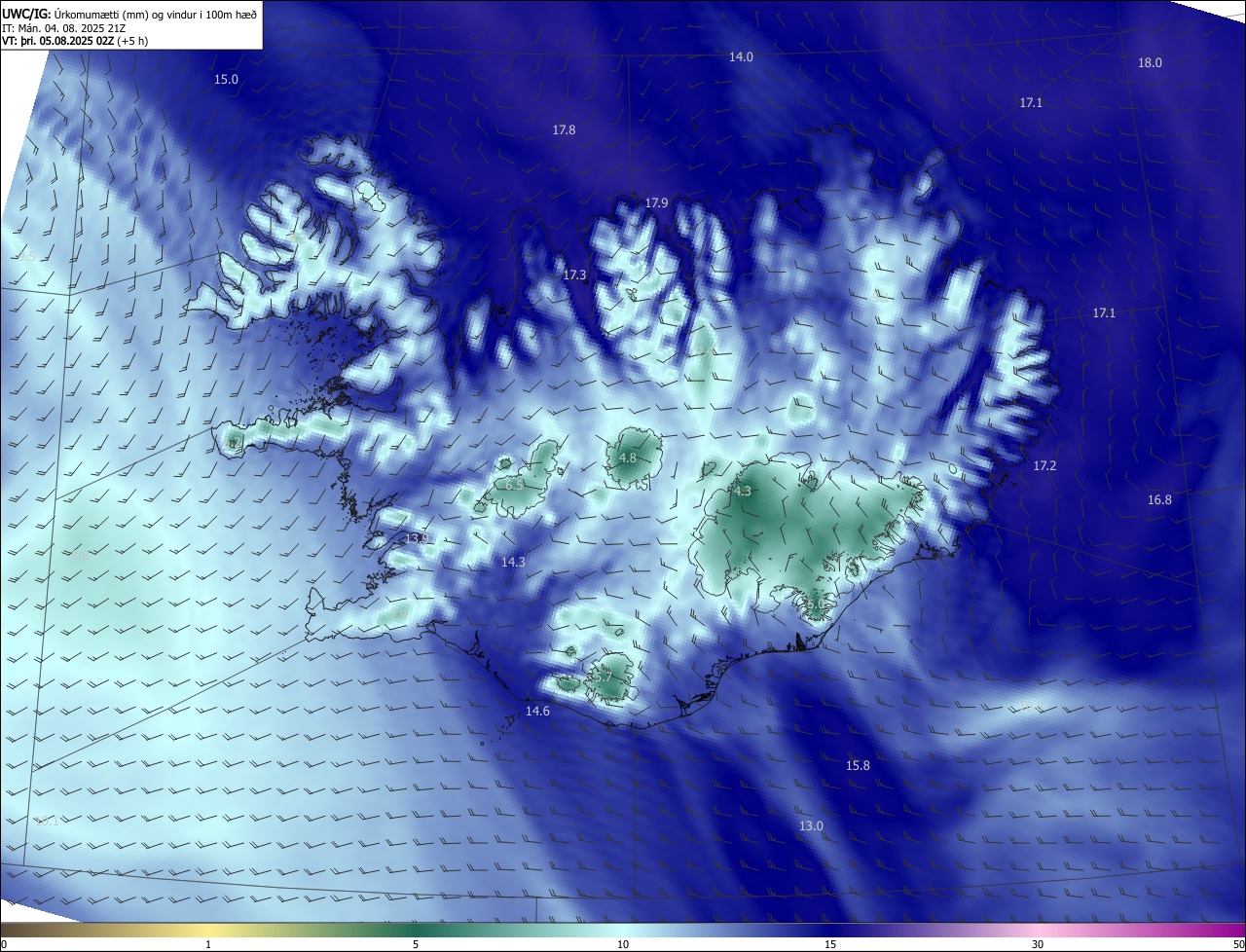Viewport: 1246px width, 952px height.
Task: Click the color scale tick label 10
Action: coord(623,945)
